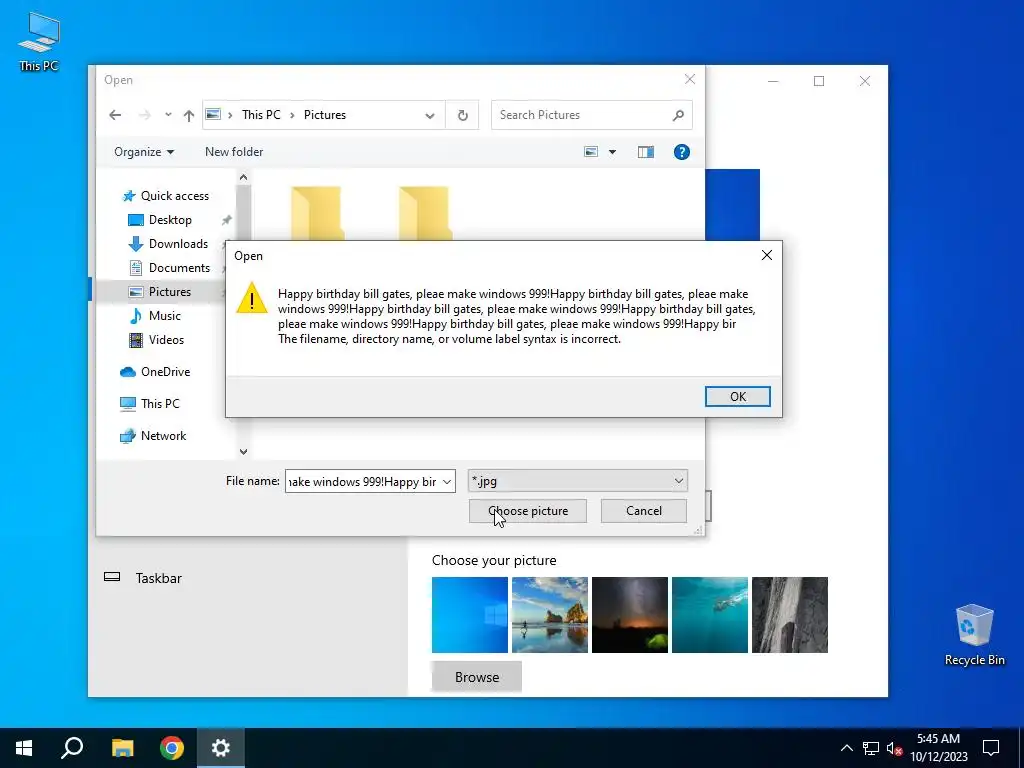Select Desktop in navigation pane
Screen dimensions: 1024x768
[x=160, y=220]
